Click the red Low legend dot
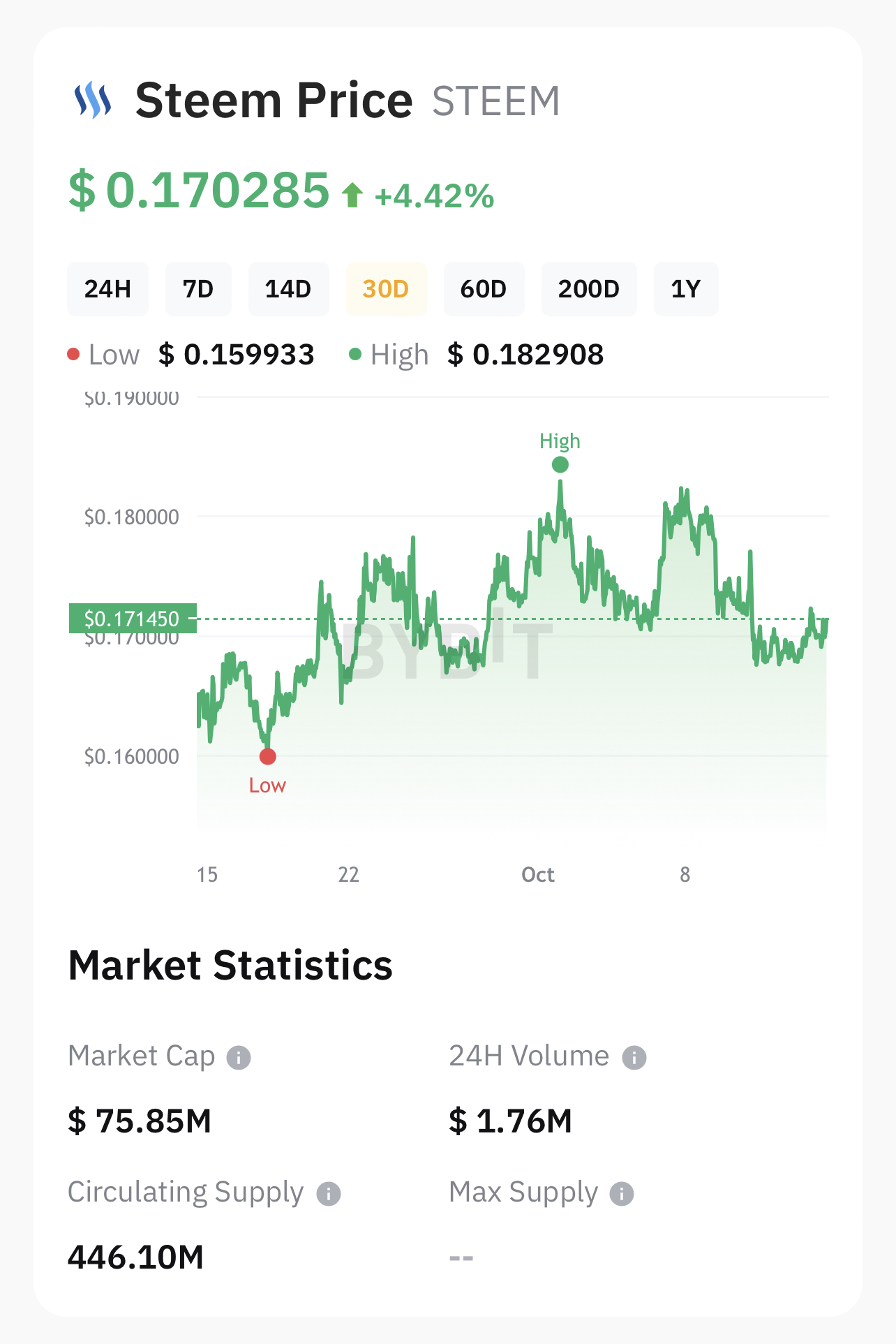Image resolution: width=896 pixels, height=1344 pixels. coord(73,355)
